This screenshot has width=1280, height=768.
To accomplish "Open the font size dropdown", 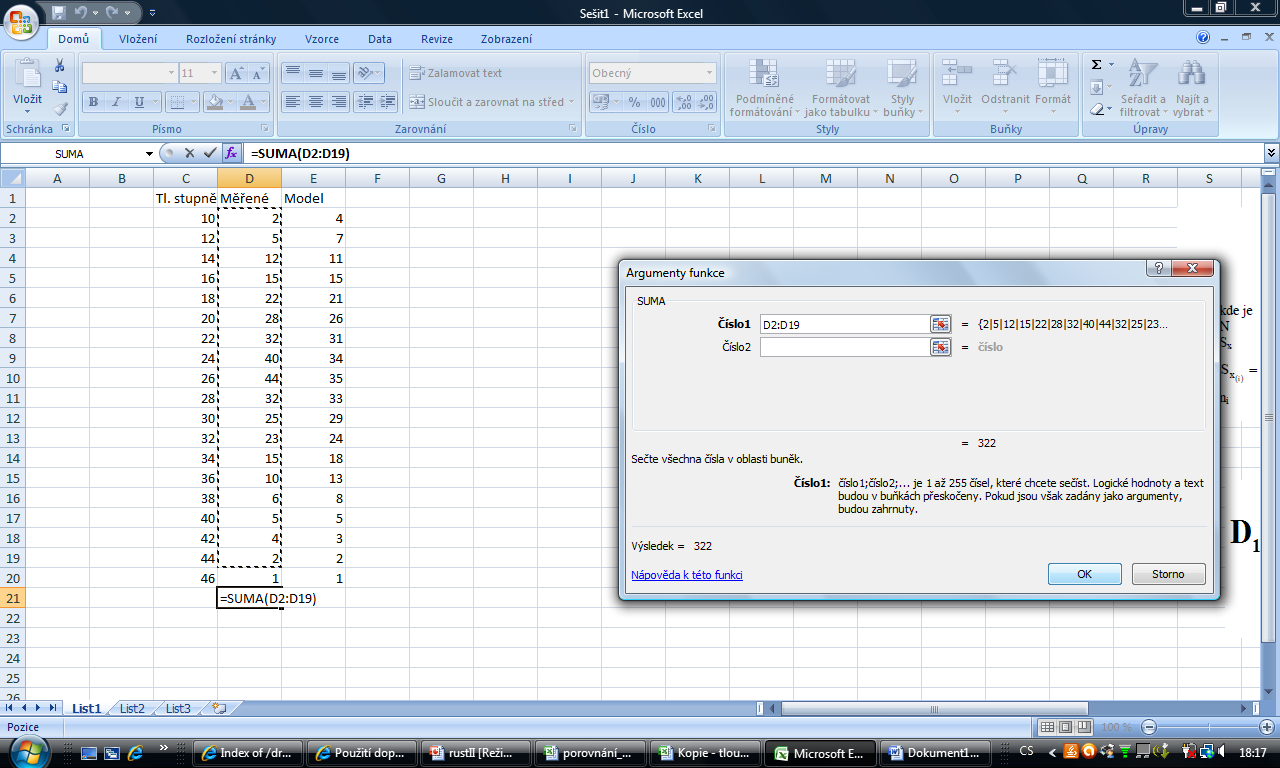I will (x=215, y=73).
